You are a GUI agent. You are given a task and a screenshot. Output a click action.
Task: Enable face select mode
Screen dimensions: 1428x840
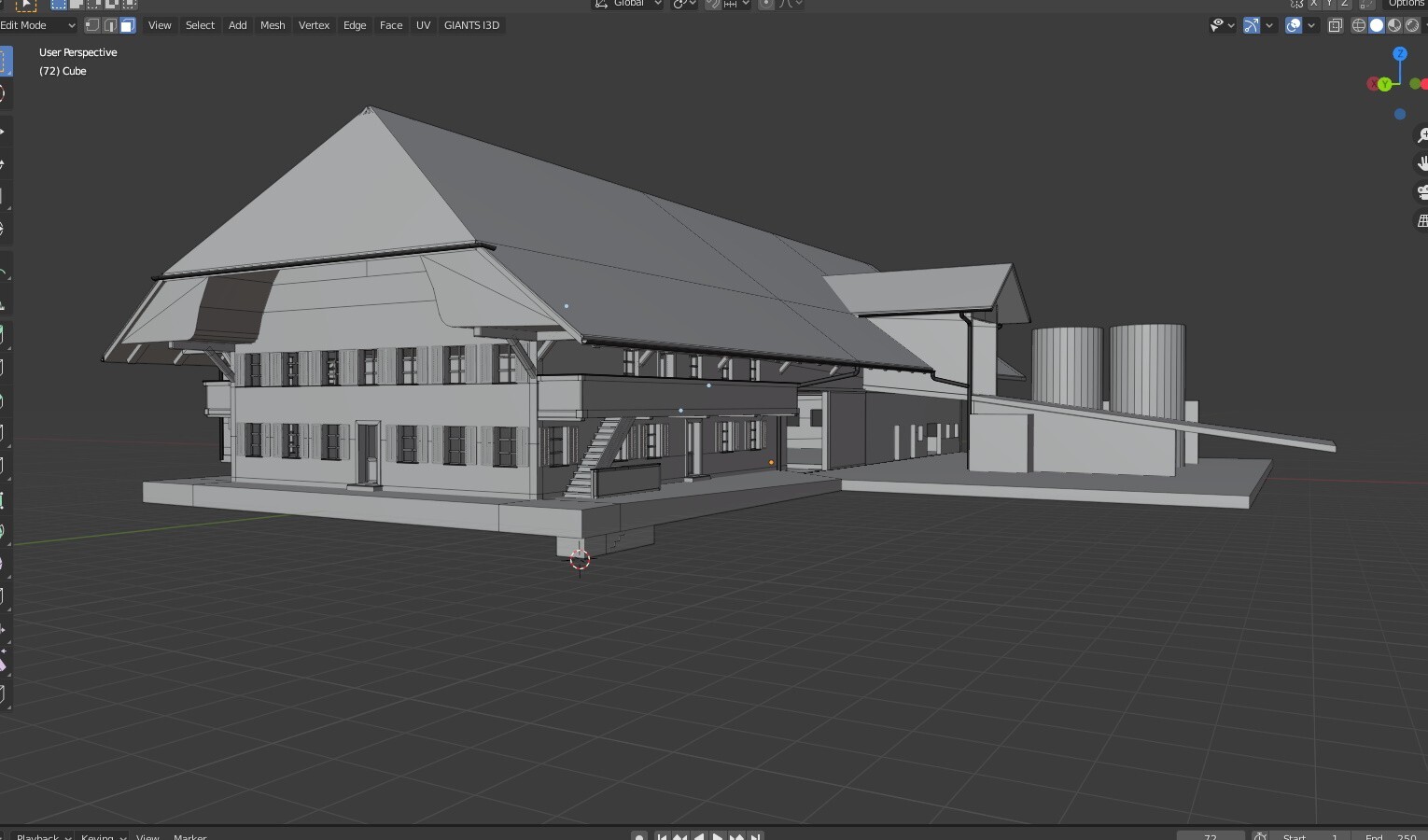[128, 25]
